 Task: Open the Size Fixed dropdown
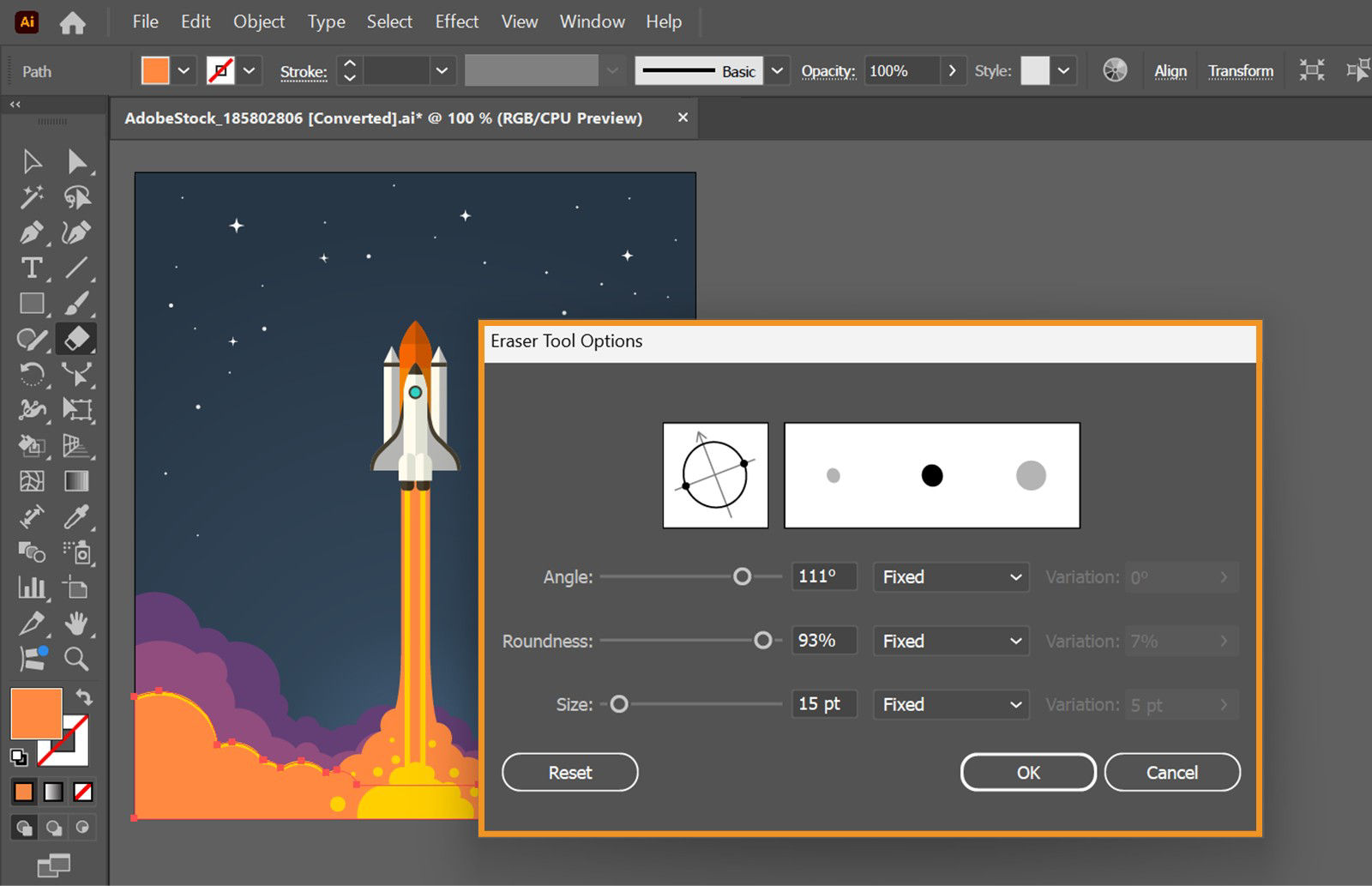(950, 704)
